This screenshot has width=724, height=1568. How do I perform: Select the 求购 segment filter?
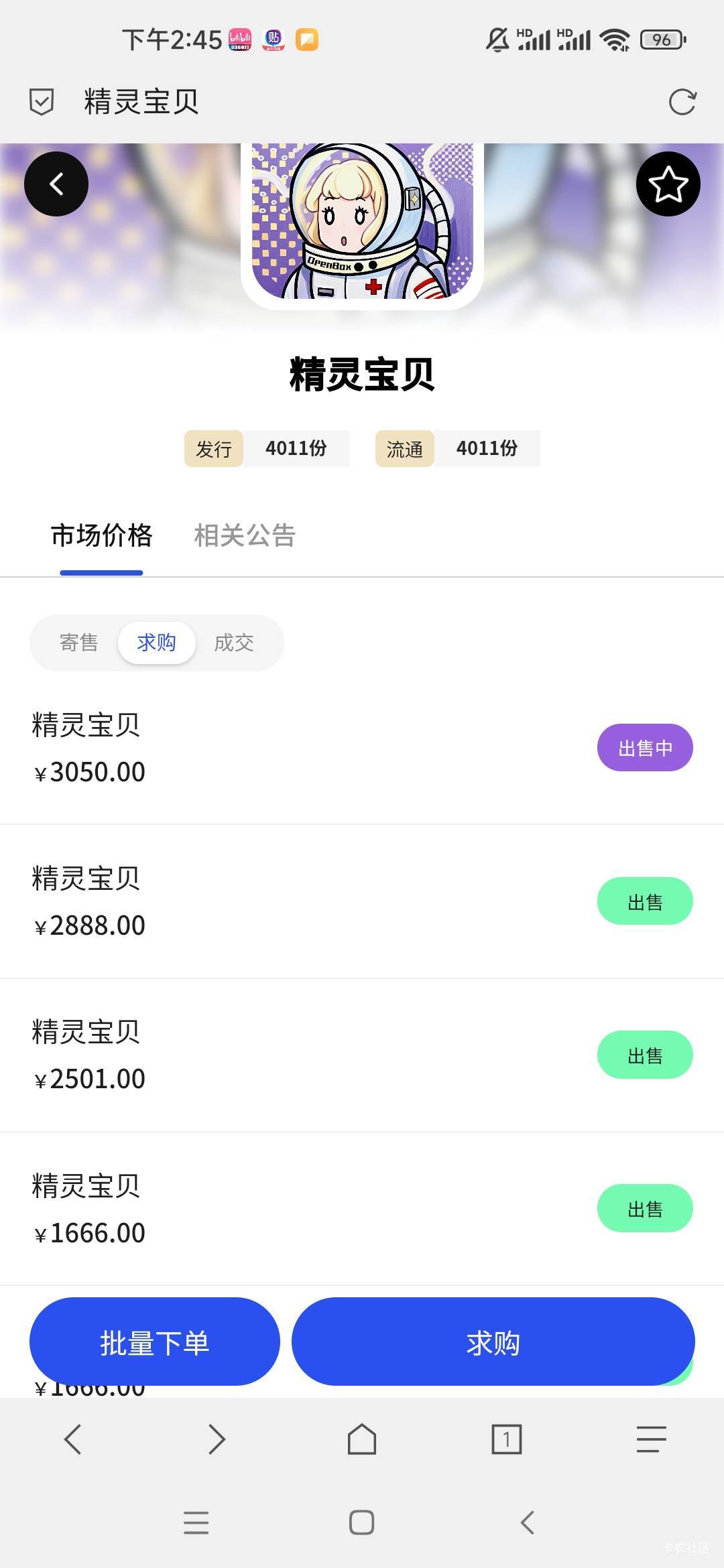tap(156, 643)
